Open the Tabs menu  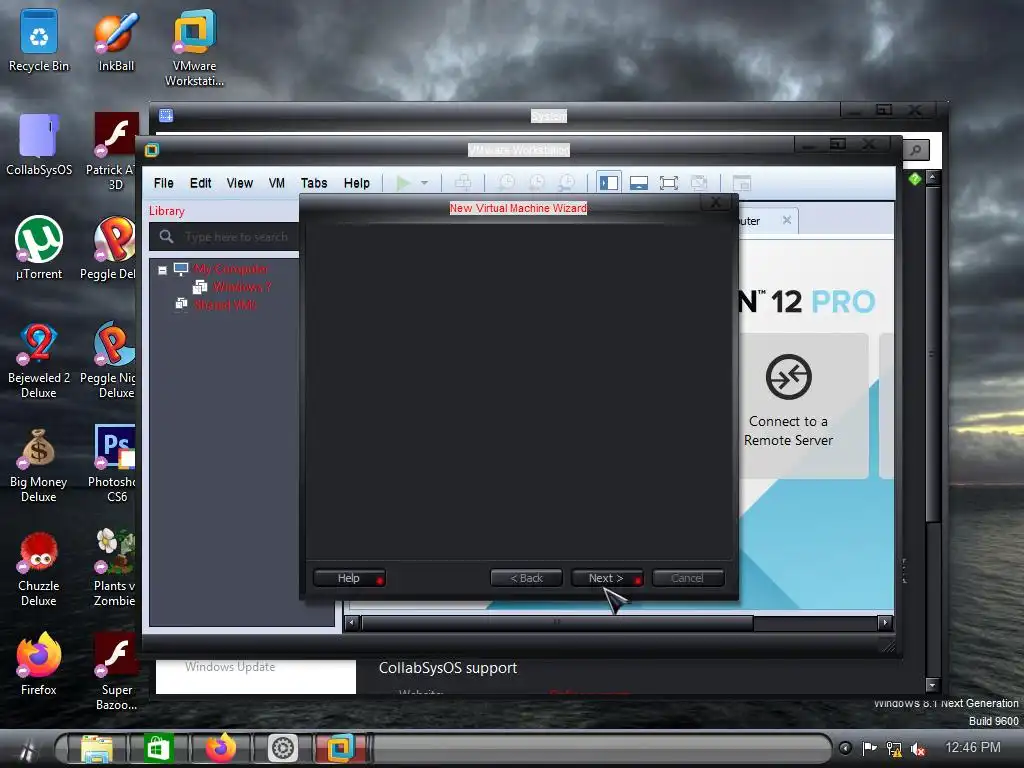click(x=314, y=184)
